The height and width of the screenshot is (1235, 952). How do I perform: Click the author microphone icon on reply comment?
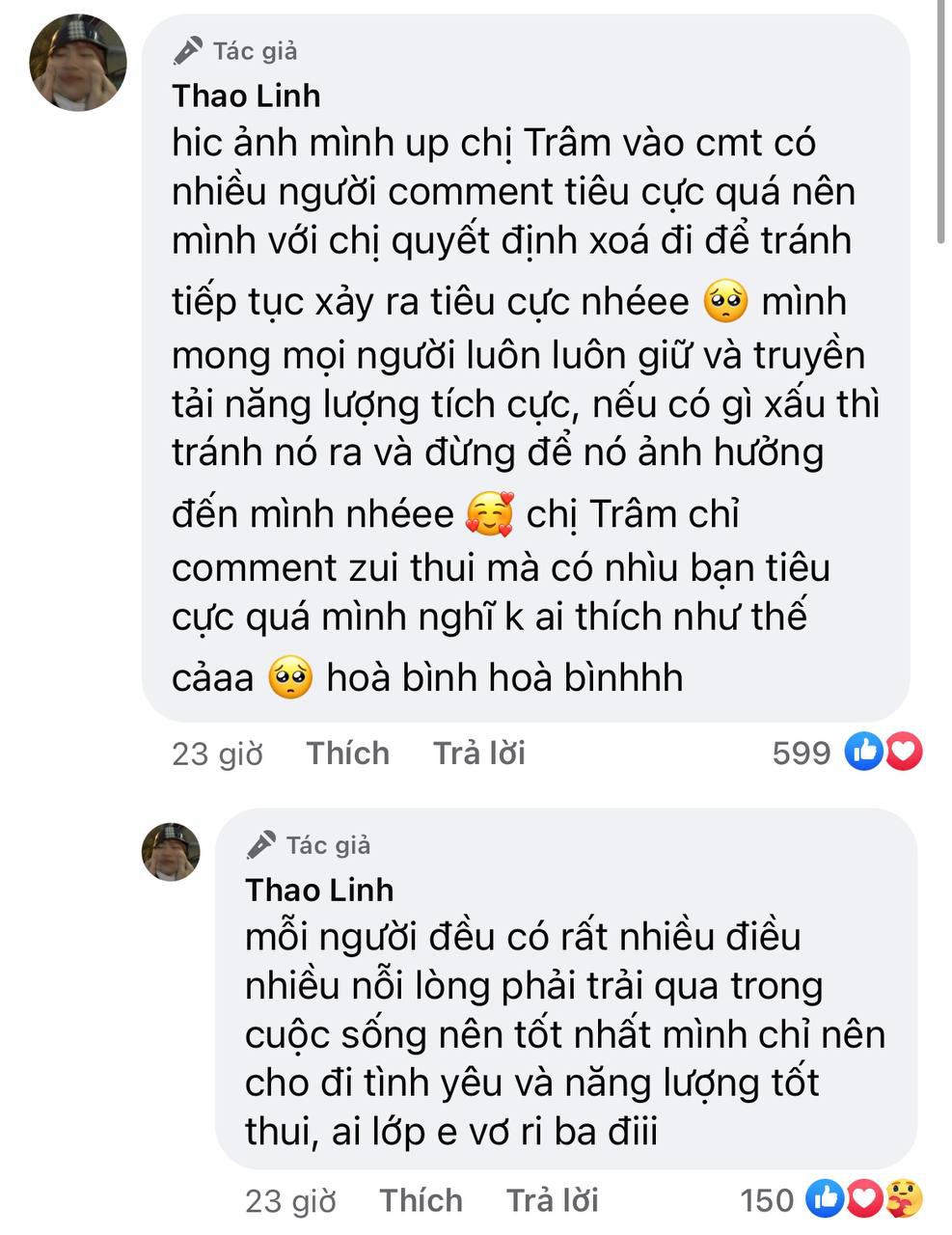tap(260, 845)
